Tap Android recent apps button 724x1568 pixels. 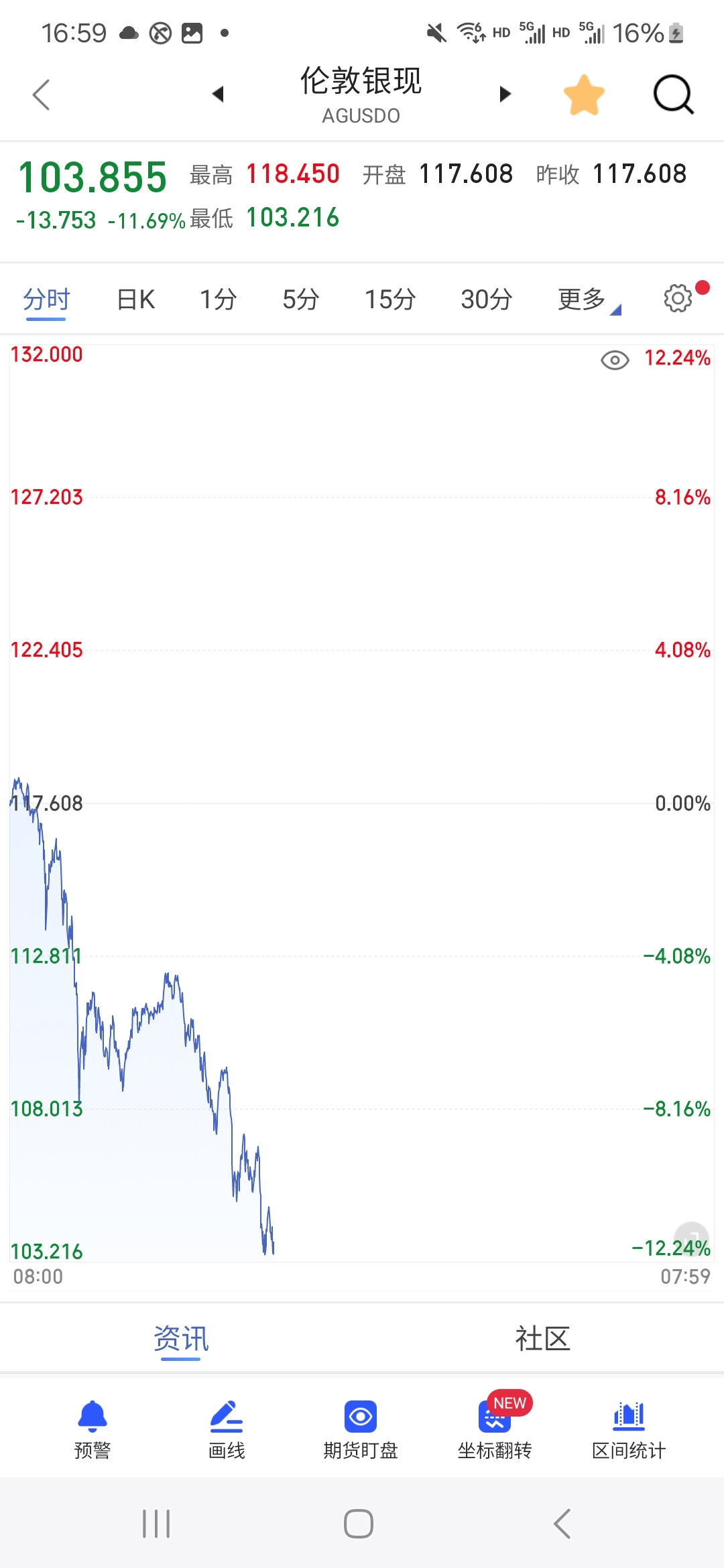click(156, 1524)
